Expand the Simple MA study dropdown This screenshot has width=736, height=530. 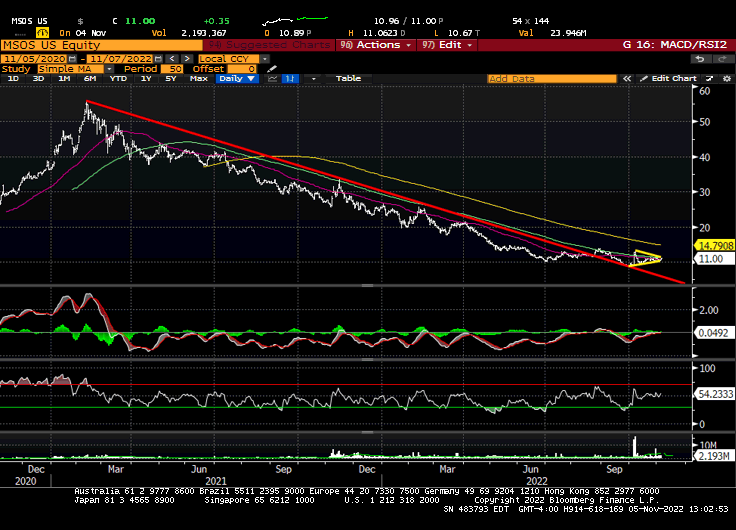(109, 69)
